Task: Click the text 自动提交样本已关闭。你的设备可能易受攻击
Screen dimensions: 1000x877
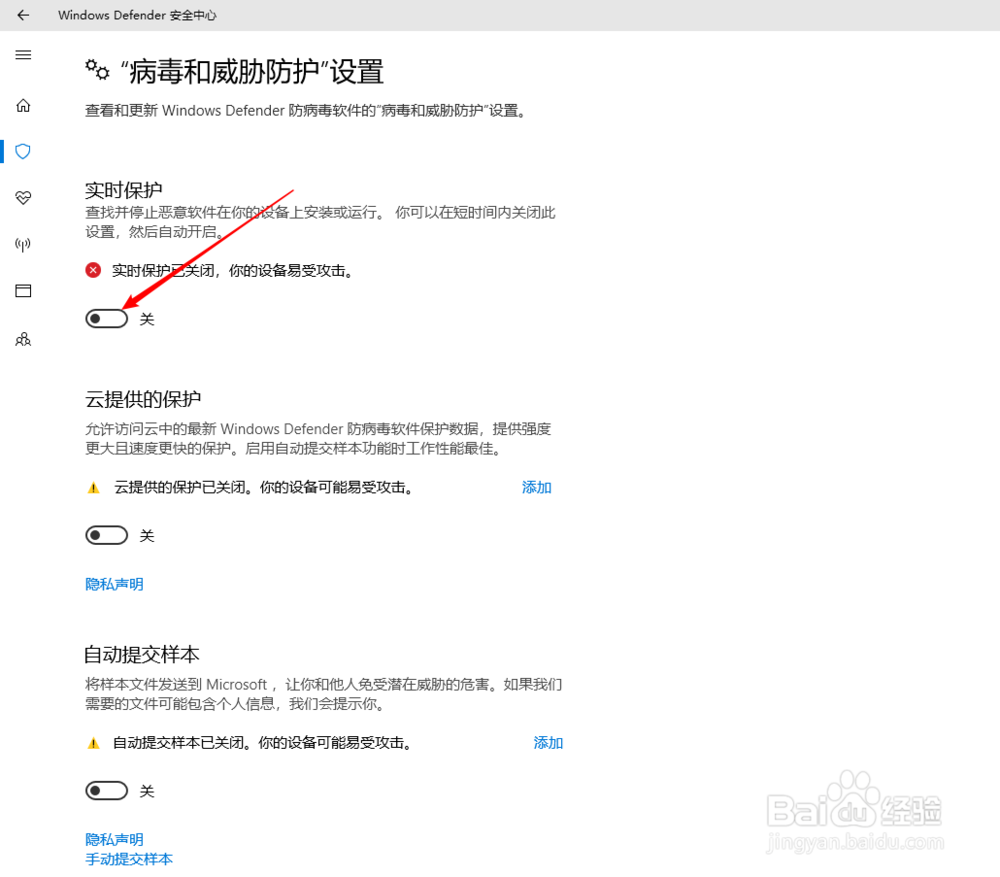Action: coord(263,742)
